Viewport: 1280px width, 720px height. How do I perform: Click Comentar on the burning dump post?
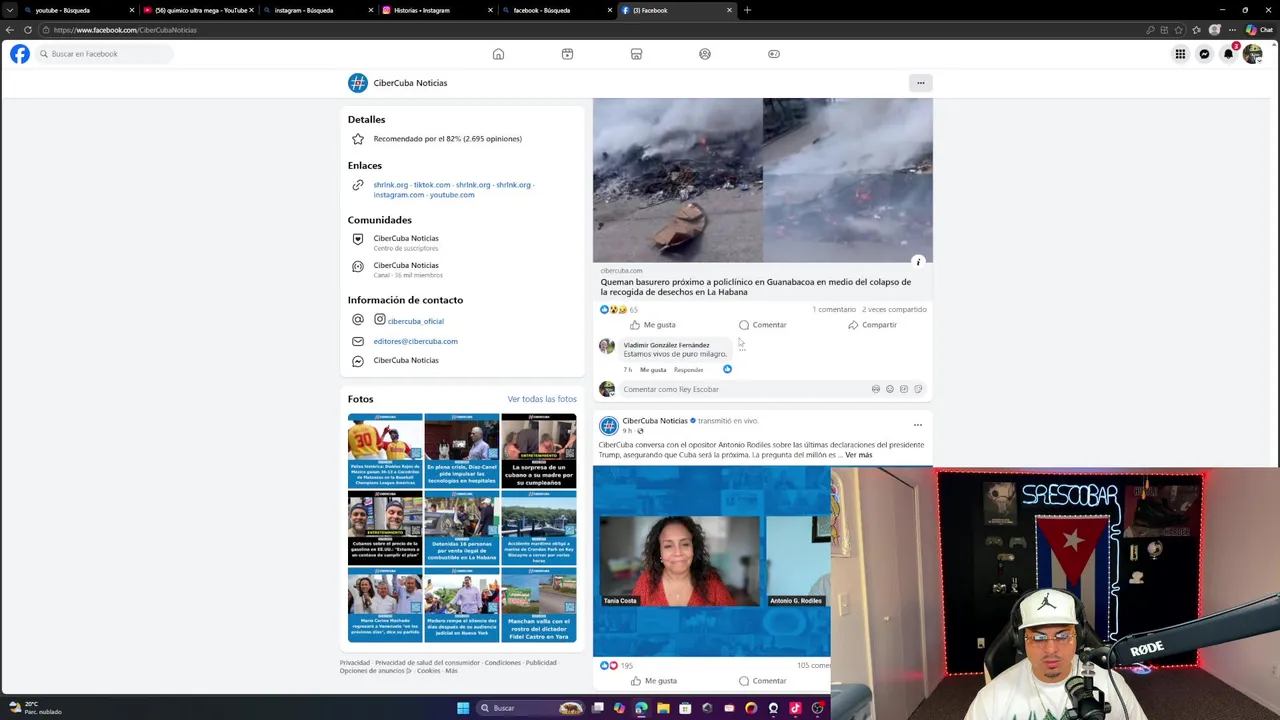(762, 325)
